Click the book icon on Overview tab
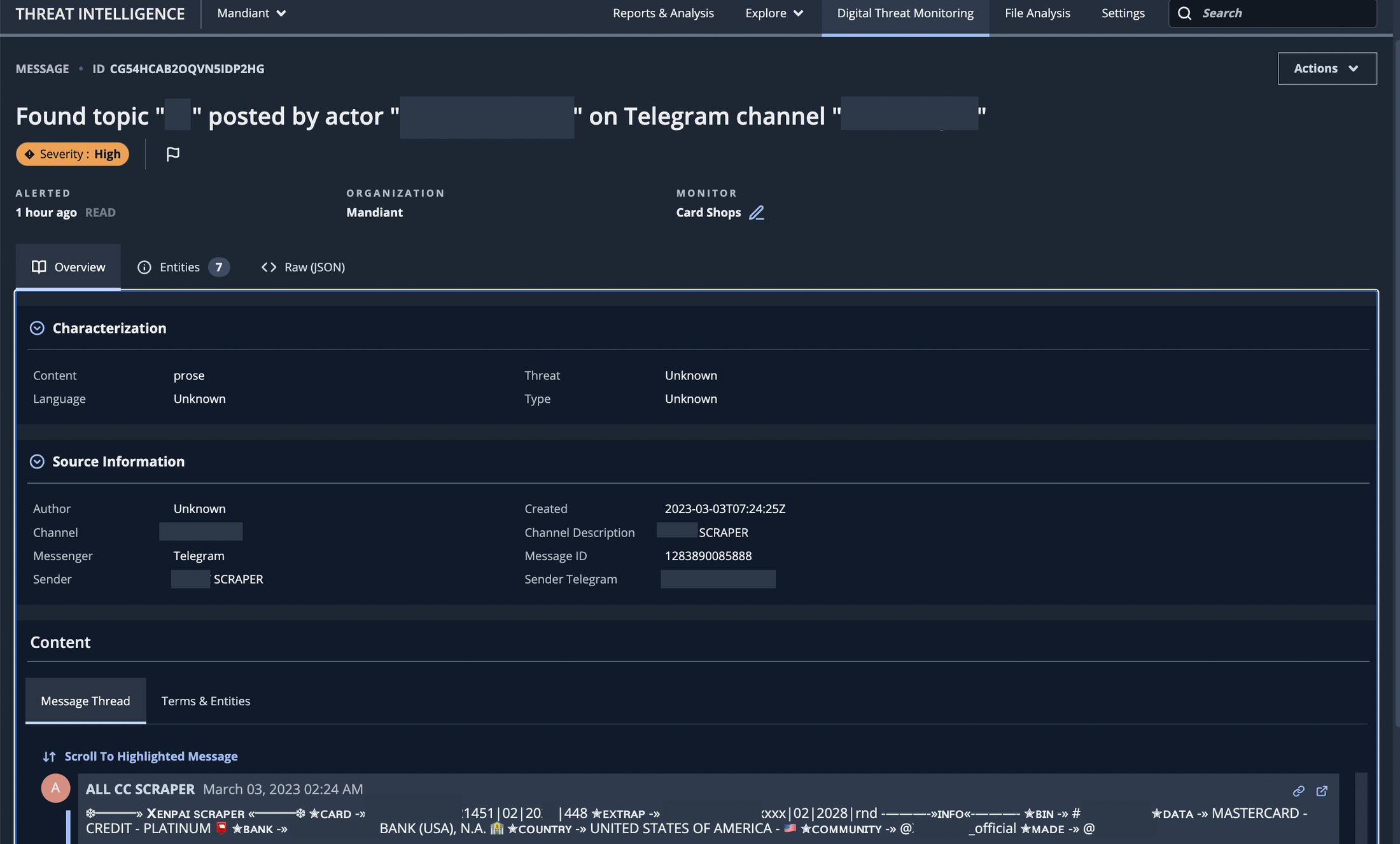Screen dimensions: 1400x844 coord(39,267)
